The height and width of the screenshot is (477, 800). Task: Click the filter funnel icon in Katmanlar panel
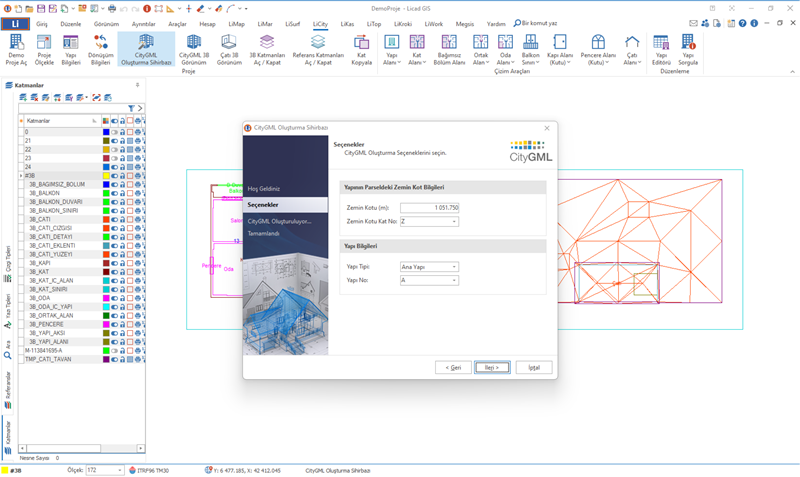pos(131,108)
